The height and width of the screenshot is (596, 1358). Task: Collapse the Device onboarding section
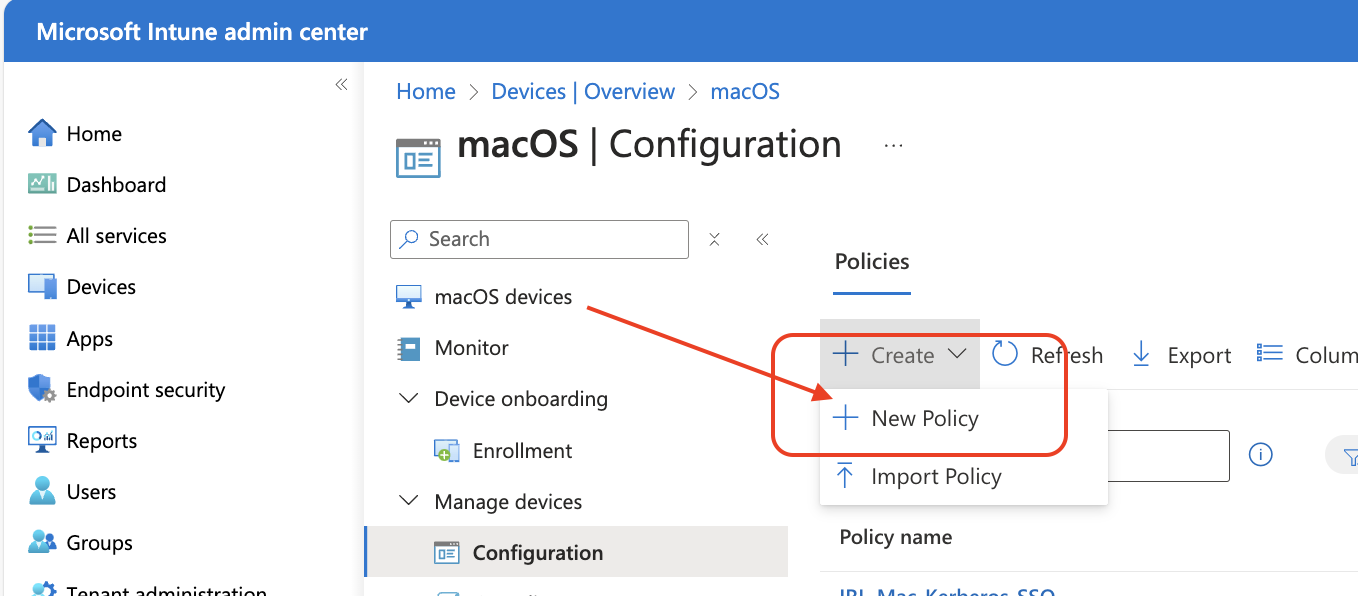point(408,399)
